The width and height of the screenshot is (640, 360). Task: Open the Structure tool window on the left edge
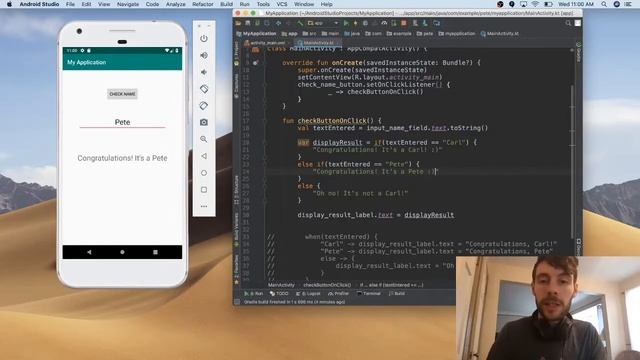[236, 190]
